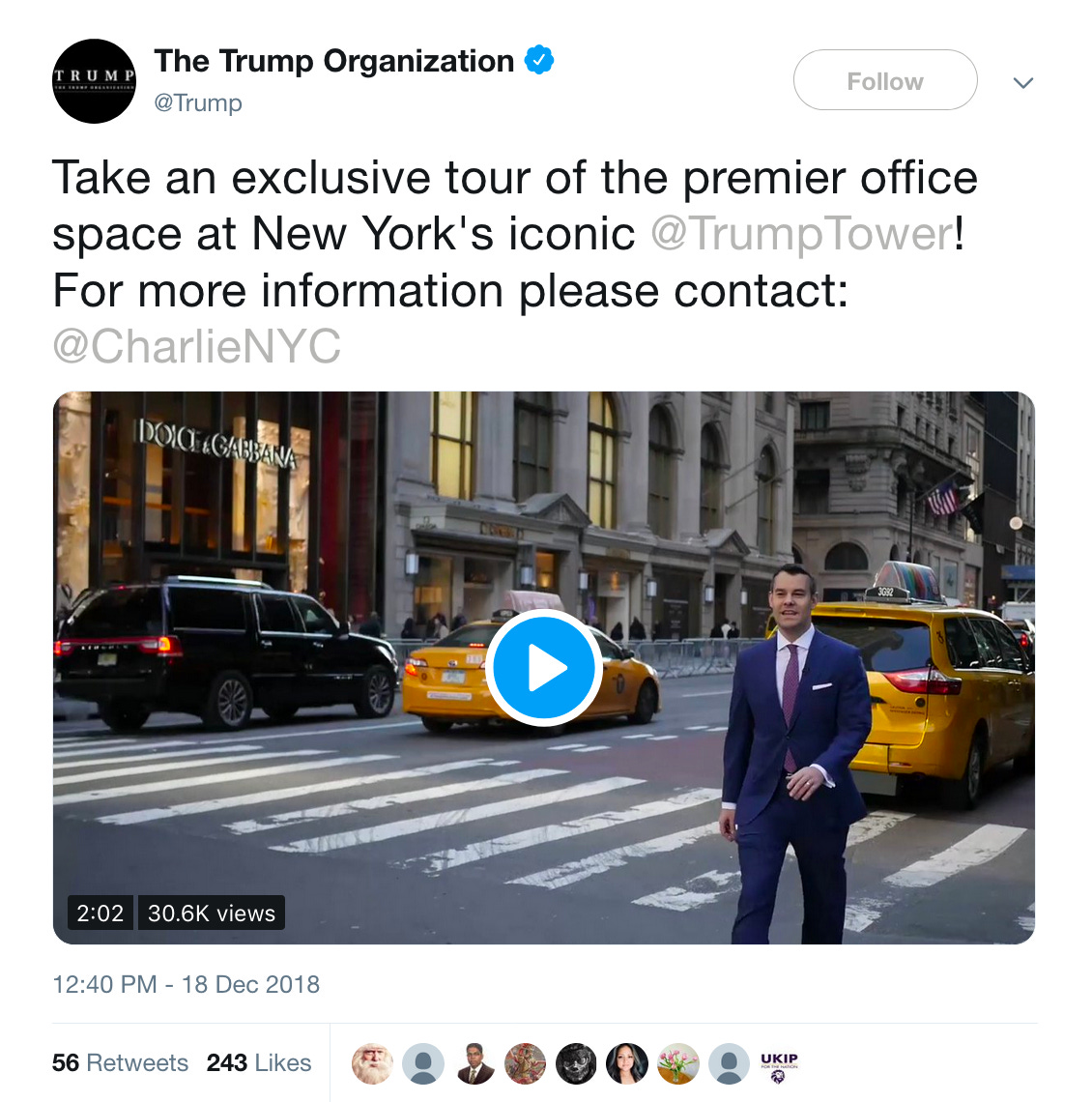The height and width of the screenshot is (1102, 1092).
Task: Click the blue verified badge icon
Action: tap(539, 60)
